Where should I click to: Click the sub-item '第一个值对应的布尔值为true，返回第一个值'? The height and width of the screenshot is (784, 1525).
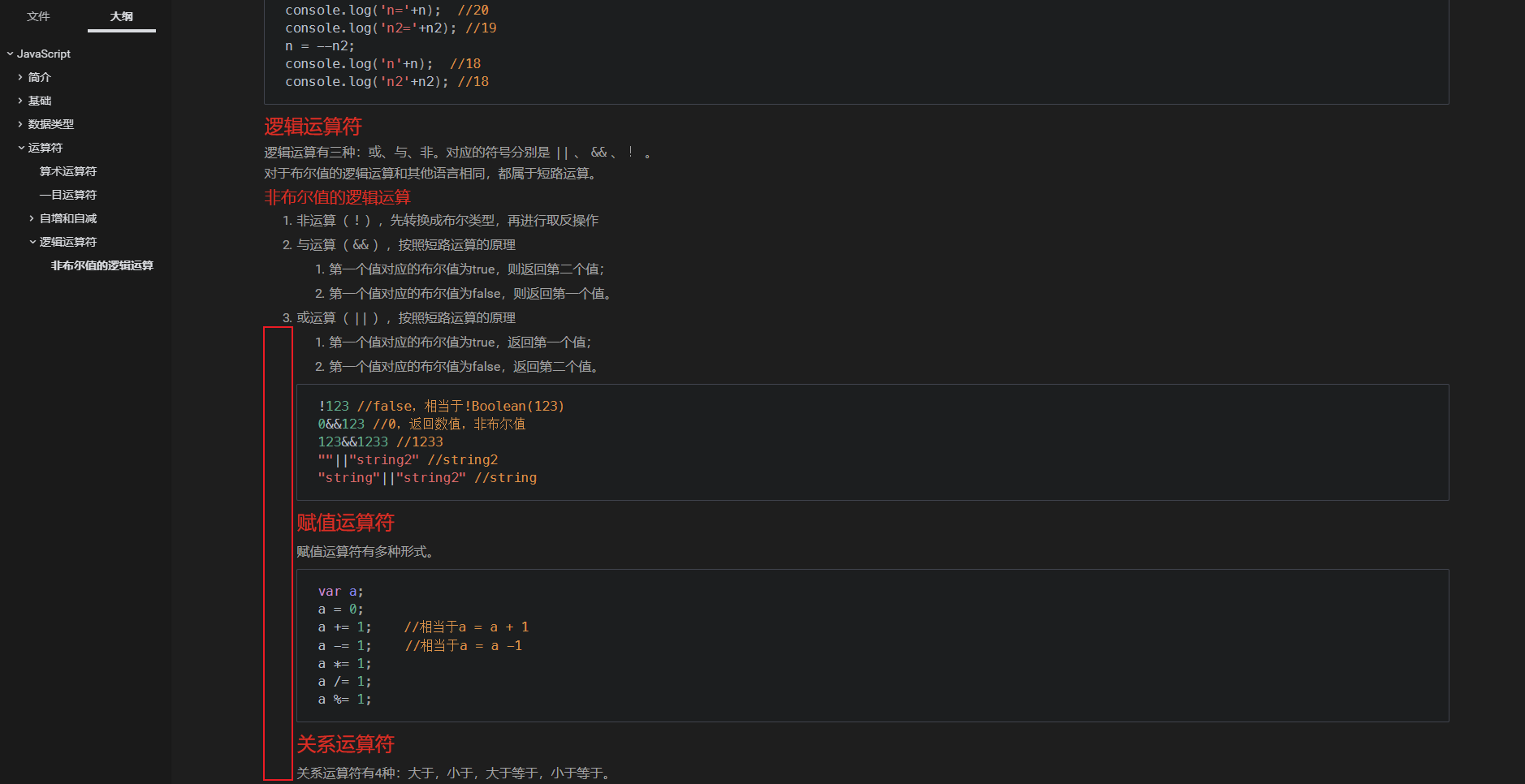coord(460,342)
